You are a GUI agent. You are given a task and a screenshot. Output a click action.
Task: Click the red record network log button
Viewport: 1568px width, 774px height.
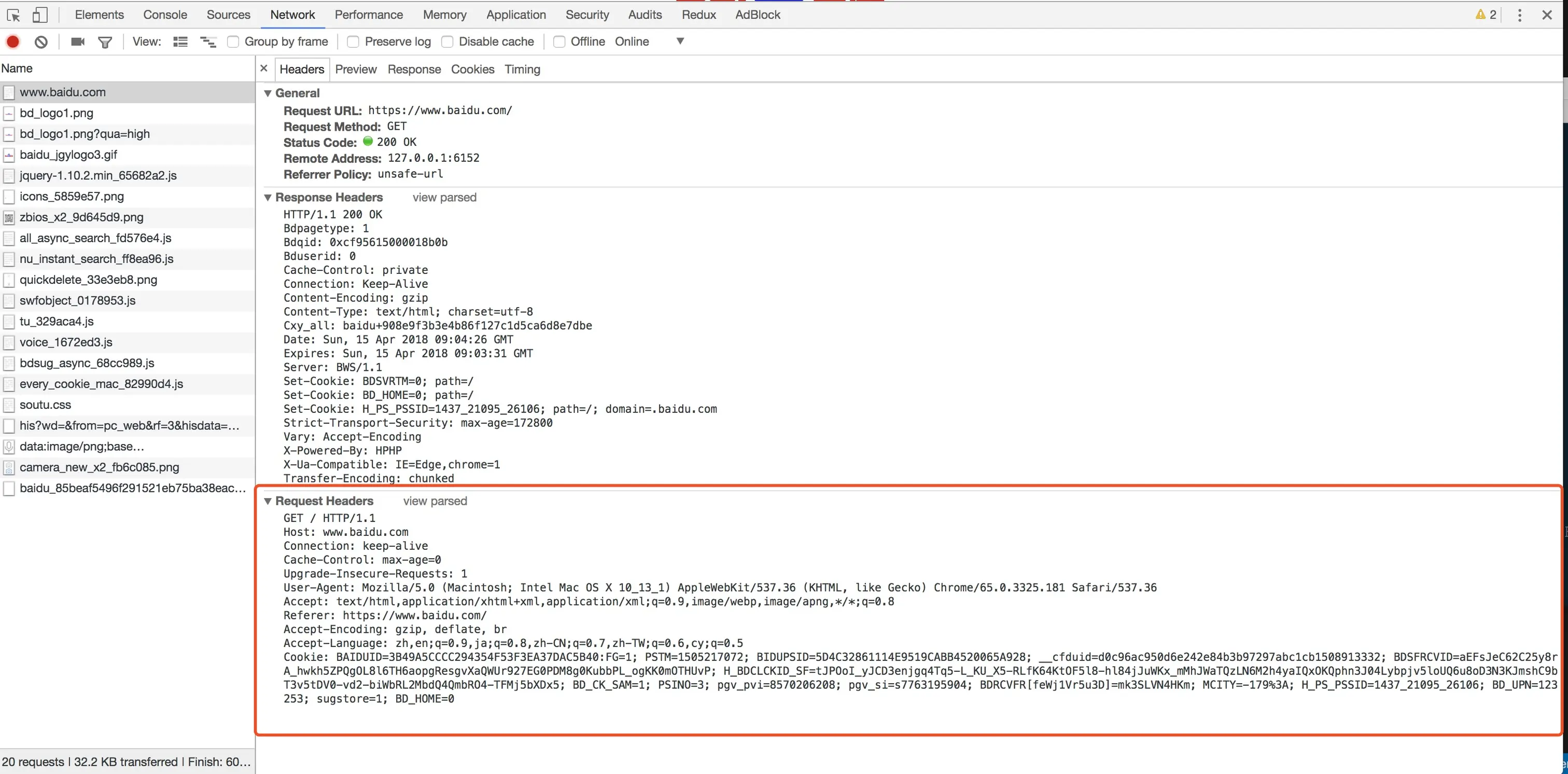13,42
